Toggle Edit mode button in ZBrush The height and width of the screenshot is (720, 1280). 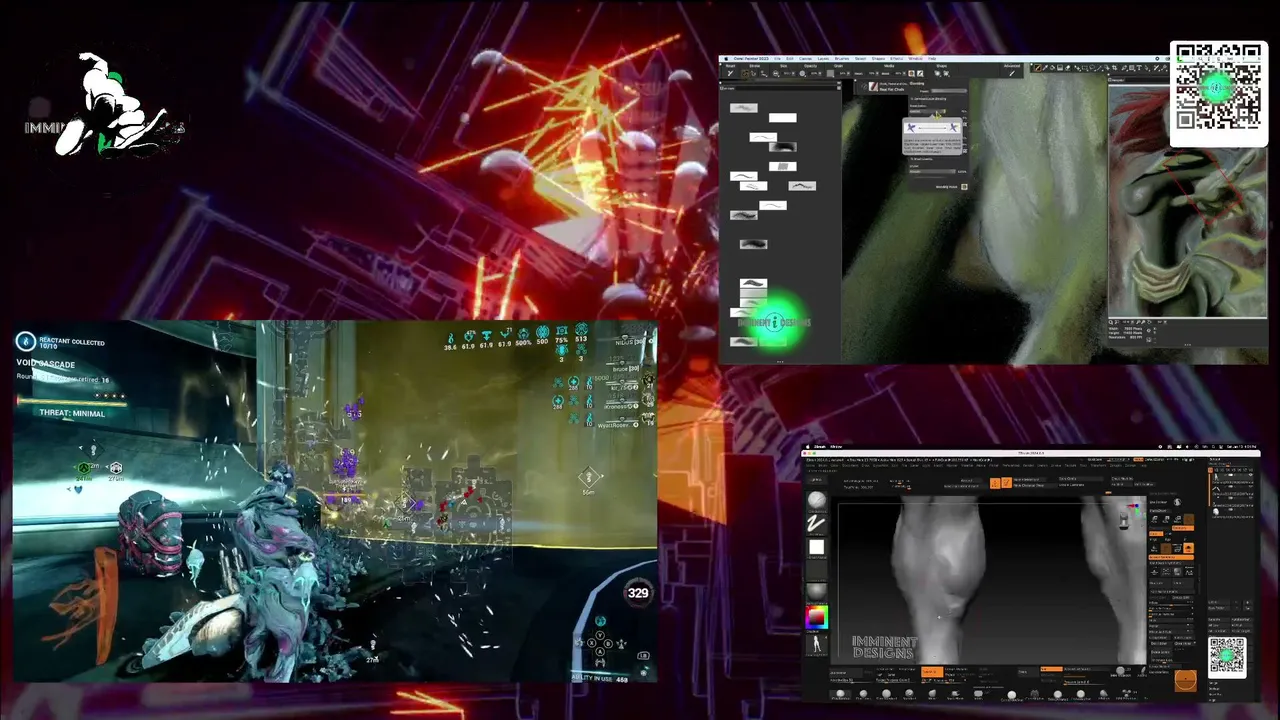click(x=996, y=483)
